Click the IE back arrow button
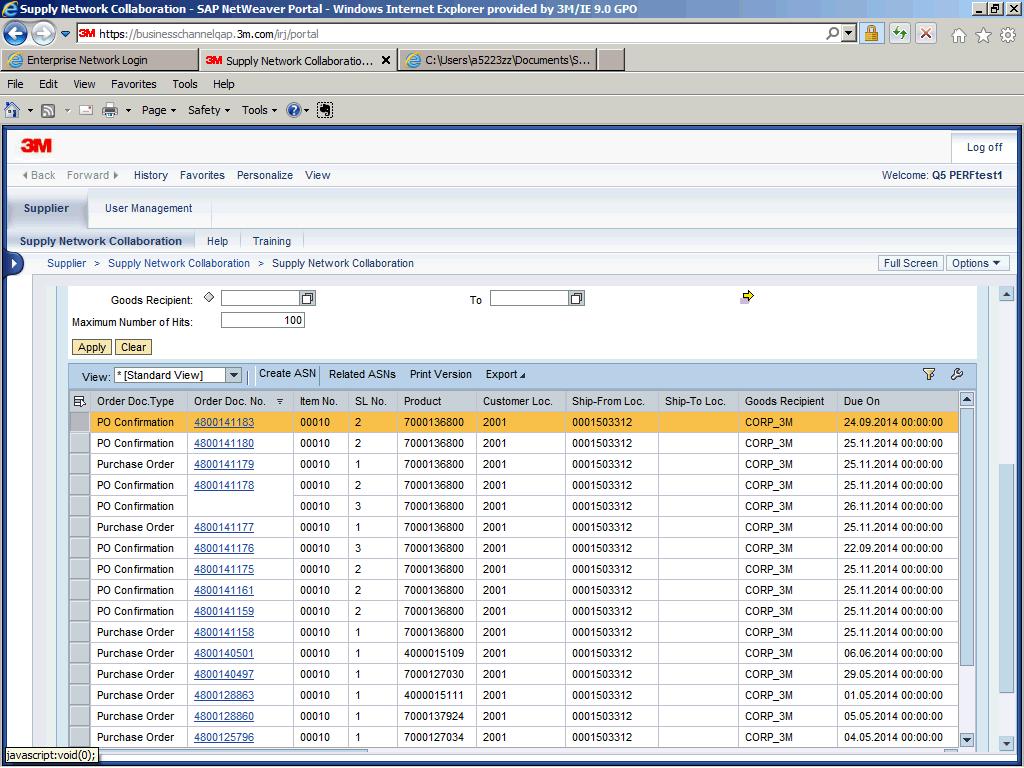 (x=16, y=33)
